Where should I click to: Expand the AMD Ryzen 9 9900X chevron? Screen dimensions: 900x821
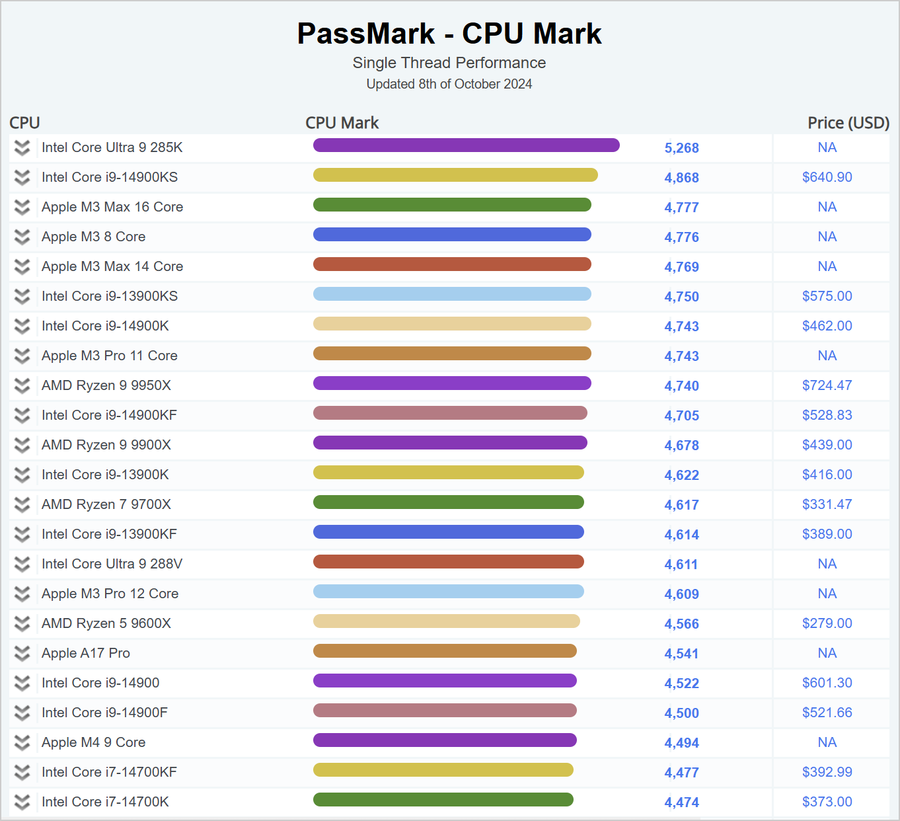pos(22,445)
